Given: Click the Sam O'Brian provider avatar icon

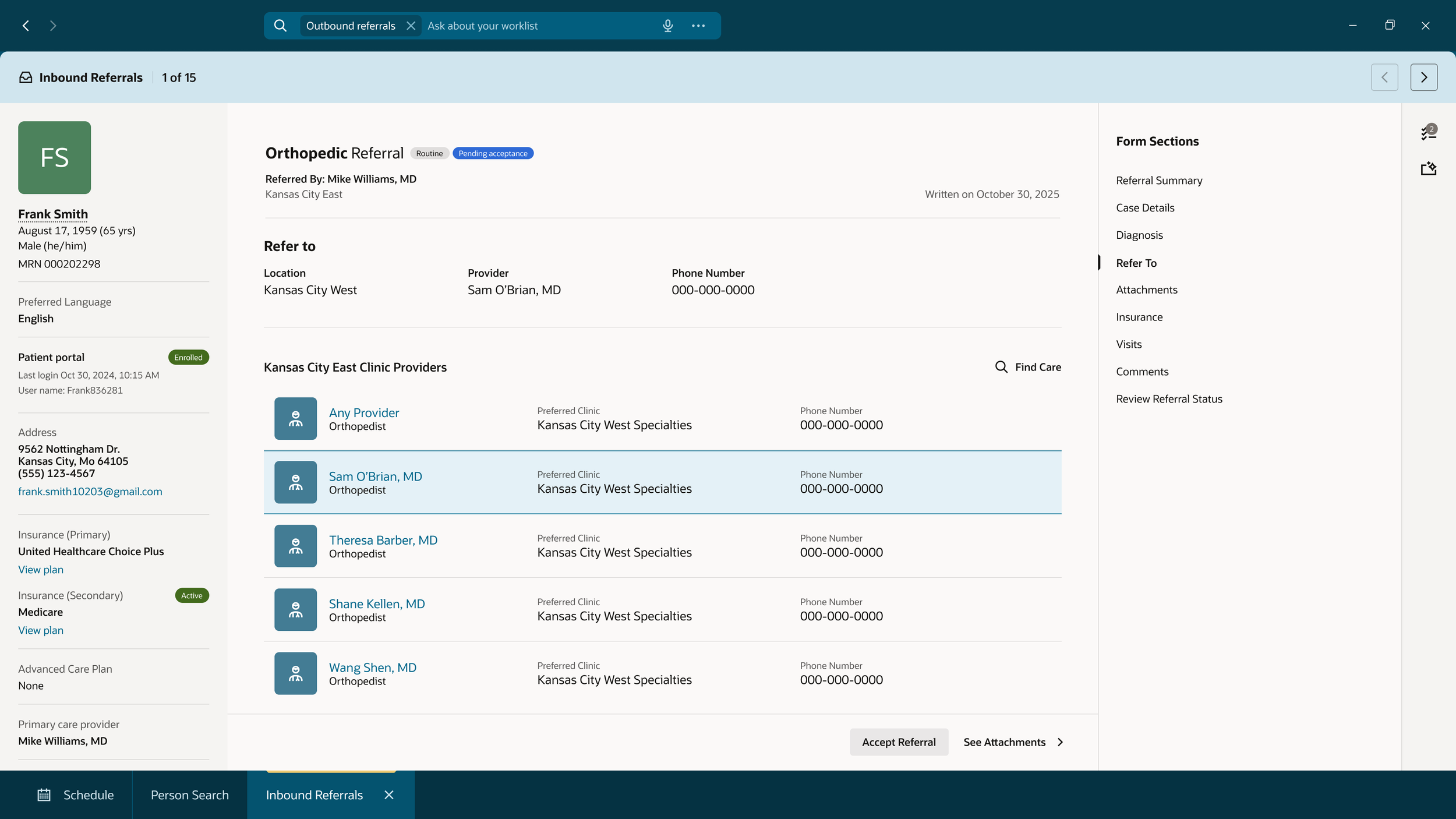Looking at the screenshot, I should click(x=295, y=482).
